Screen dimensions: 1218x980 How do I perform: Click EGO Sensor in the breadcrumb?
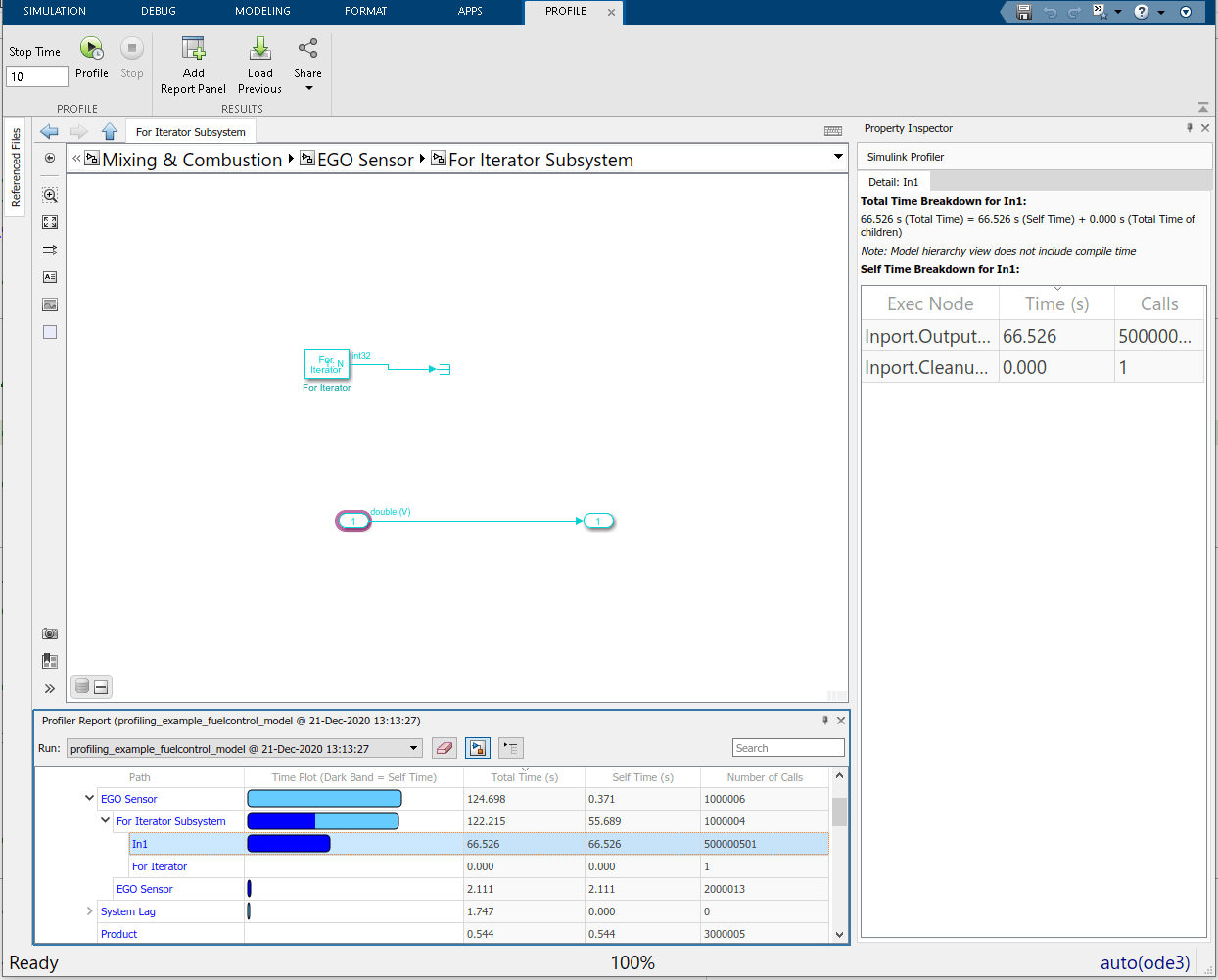point(365,160)
